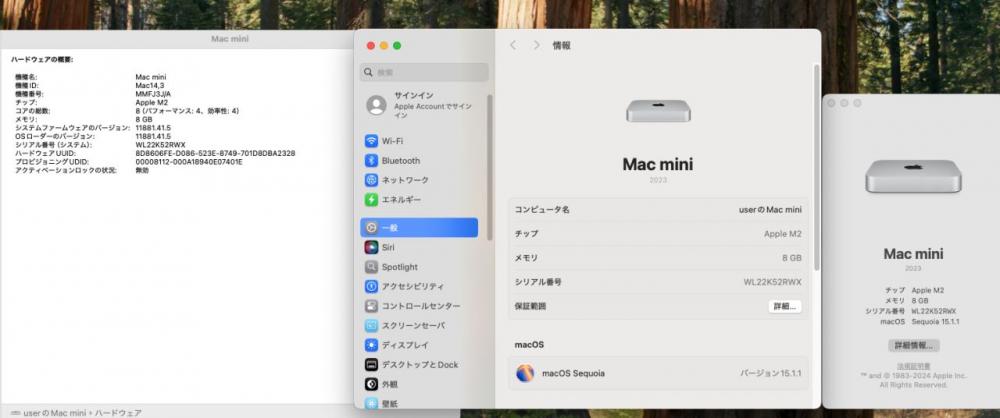Click the バージョン15.1.1 text

coord(770,373)
